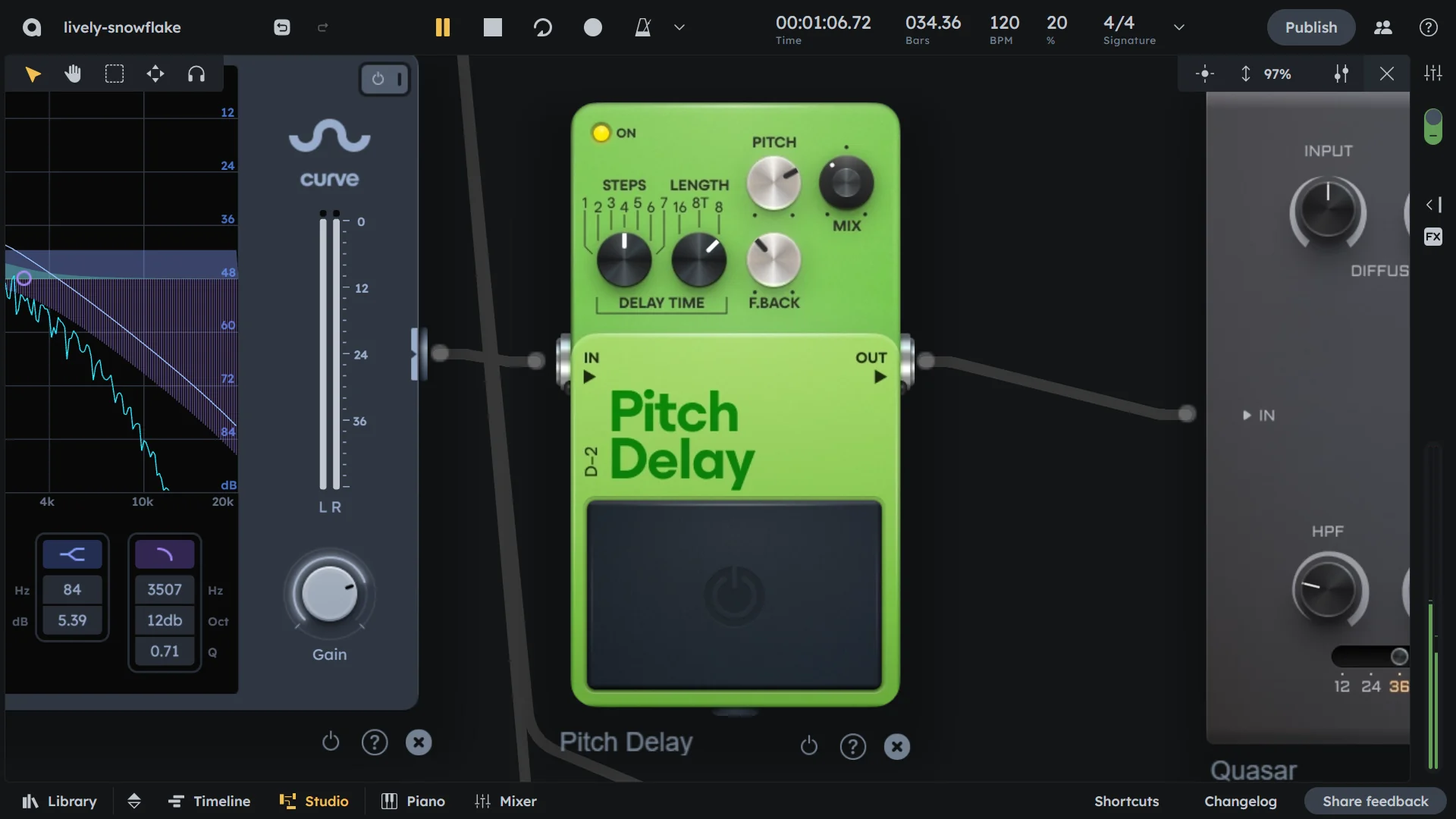Click the metronome icon

click(643, 27)
